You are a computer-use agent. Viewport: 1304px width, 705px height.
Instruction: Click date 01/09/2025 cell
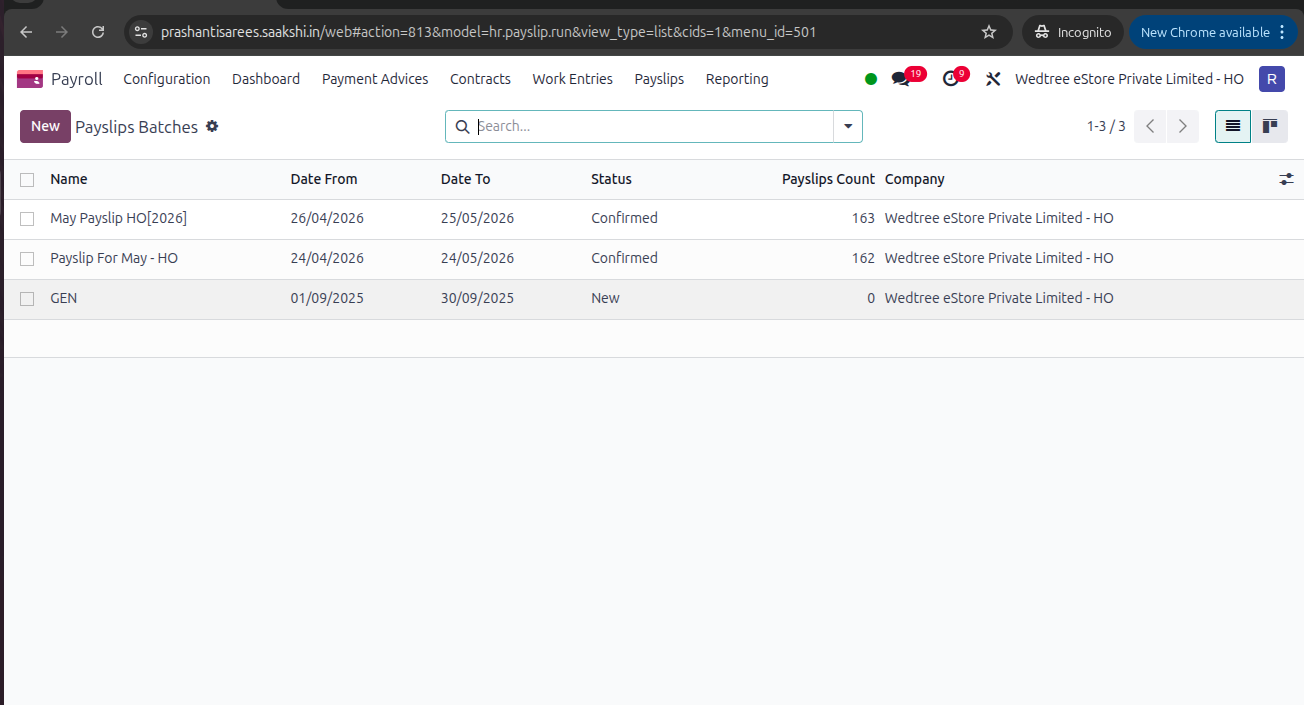tap(327, 298)
